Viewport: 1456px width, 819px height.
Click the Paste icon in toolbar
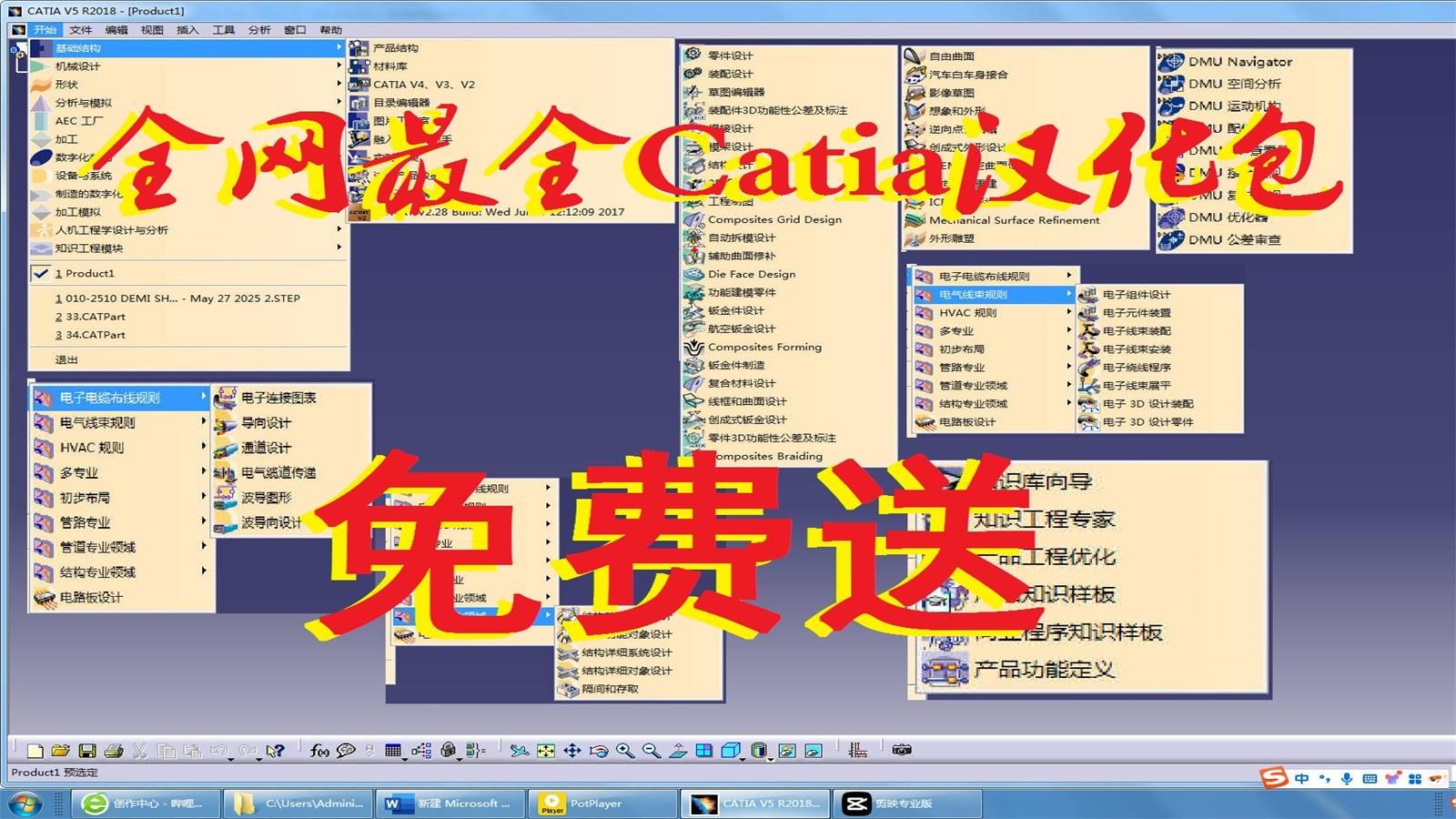[192, 751]
